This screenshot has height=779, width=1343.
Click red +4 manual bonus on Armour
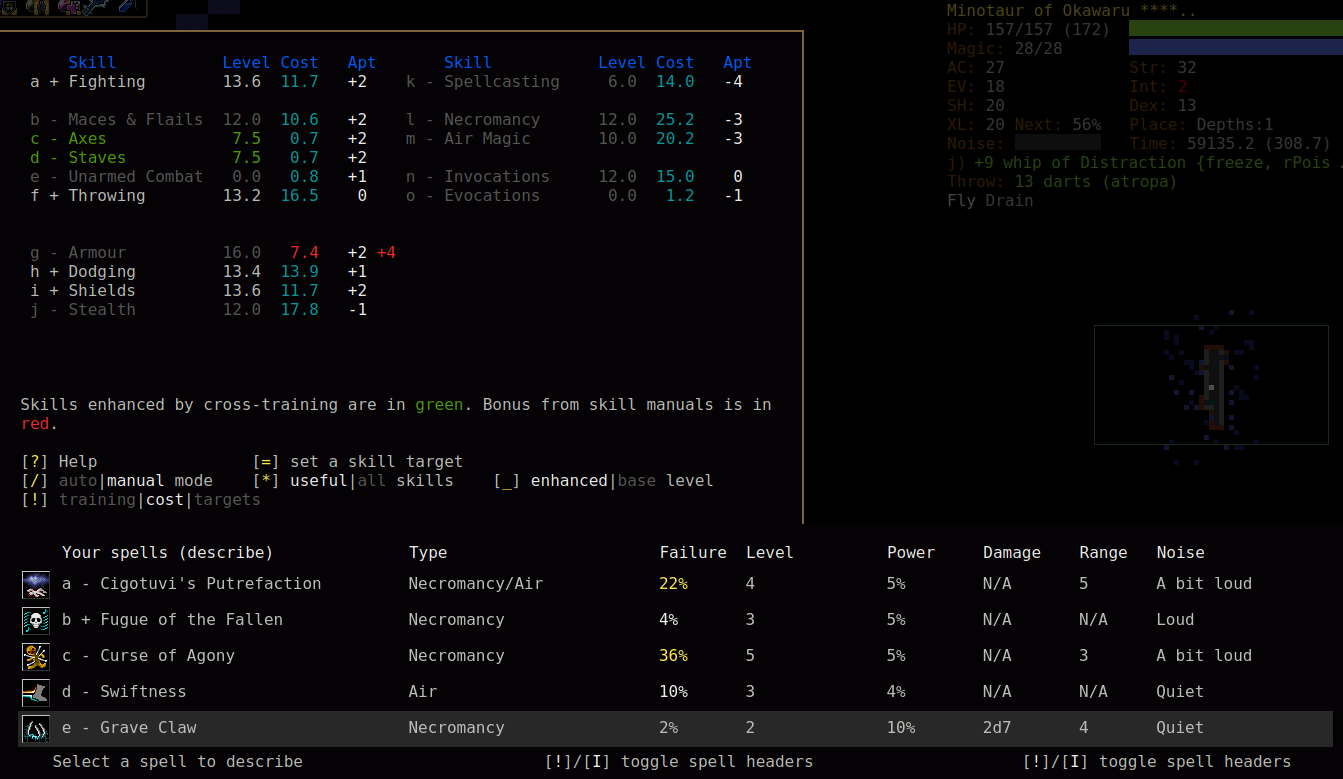tap(386, 253)
